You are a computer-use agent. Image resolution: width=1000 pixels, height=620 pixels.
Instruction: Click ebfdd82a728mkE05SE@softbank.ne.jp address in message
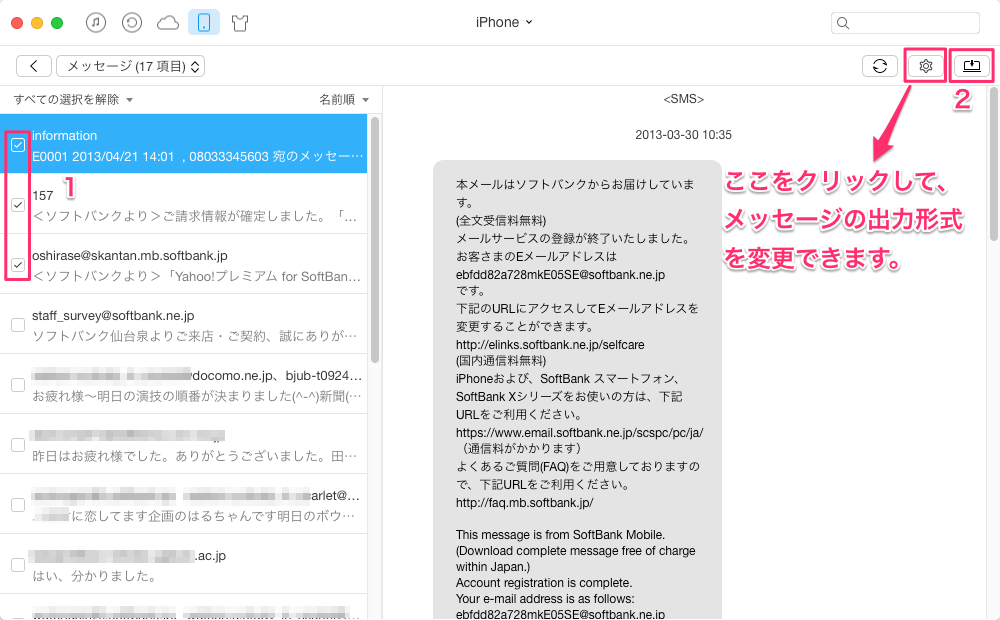click(560, 274)
